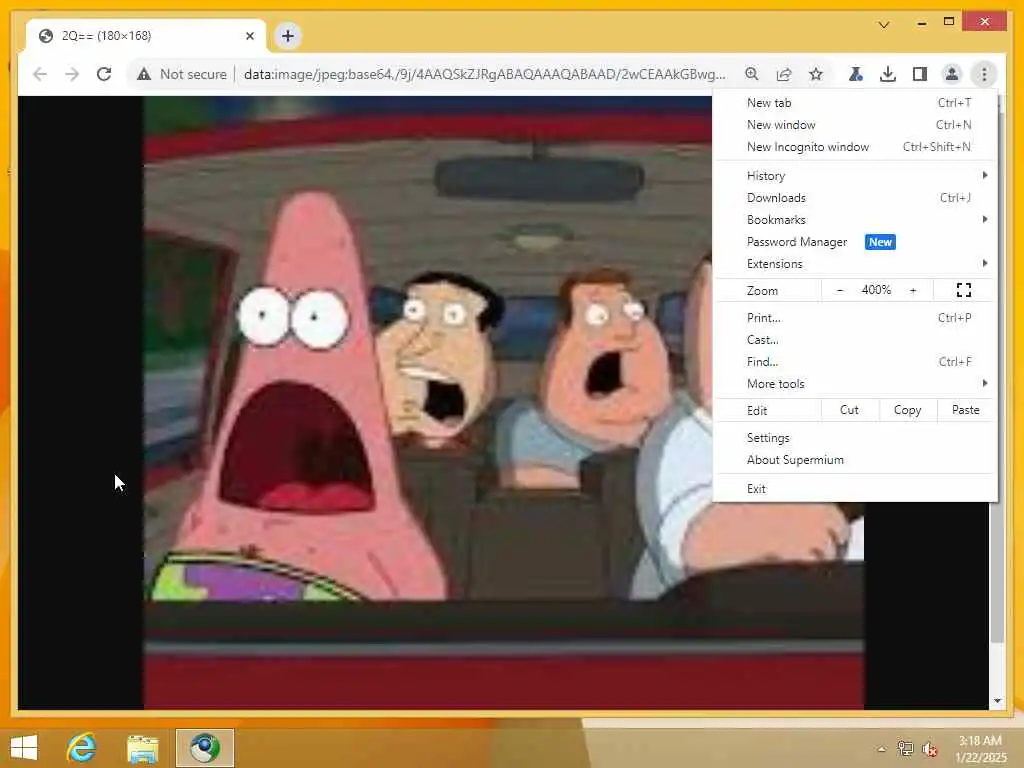Open File Explorer from taskbar
This screenshot has height=768, width=1024.
pyautogui.click(x=143, y=748)
